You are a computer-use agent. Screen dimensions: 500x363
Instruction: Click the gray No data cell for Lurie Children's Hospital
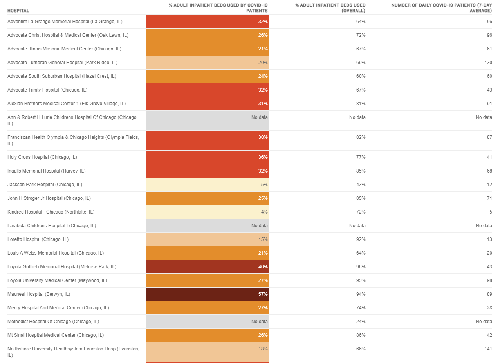tap(207, 120)
